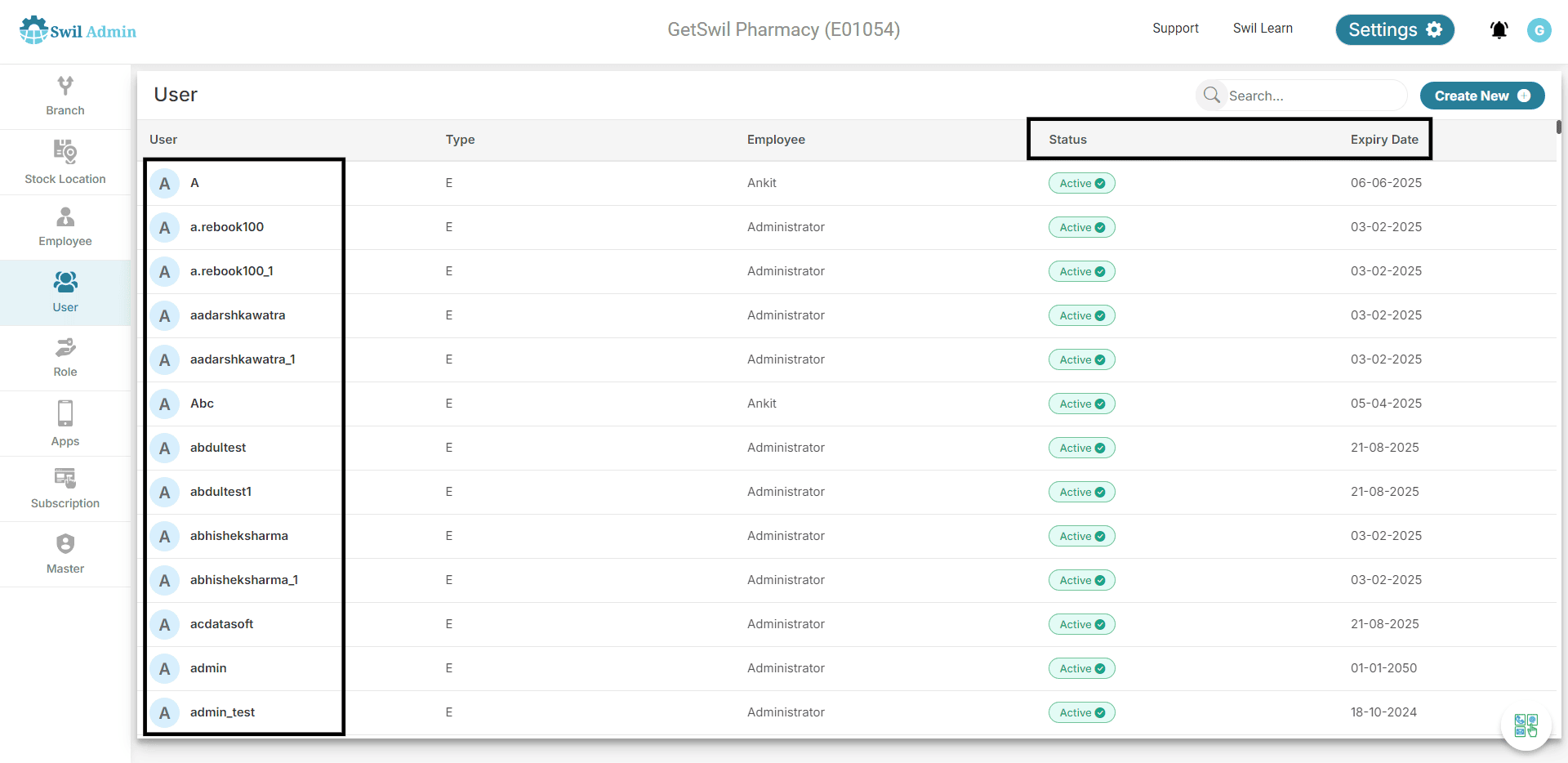Screen dimensions: 1568x763
Task: Open the Apps section
Action: (65, 424)
